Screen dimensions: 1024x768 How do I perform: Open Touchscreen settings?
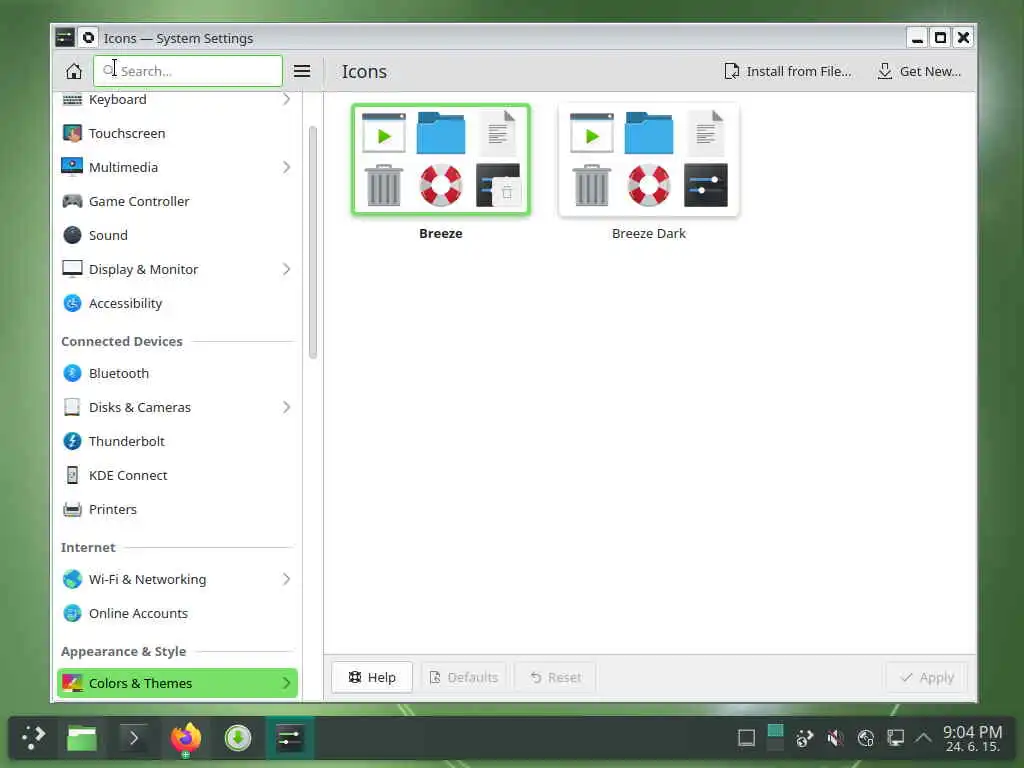pos(177,133)
